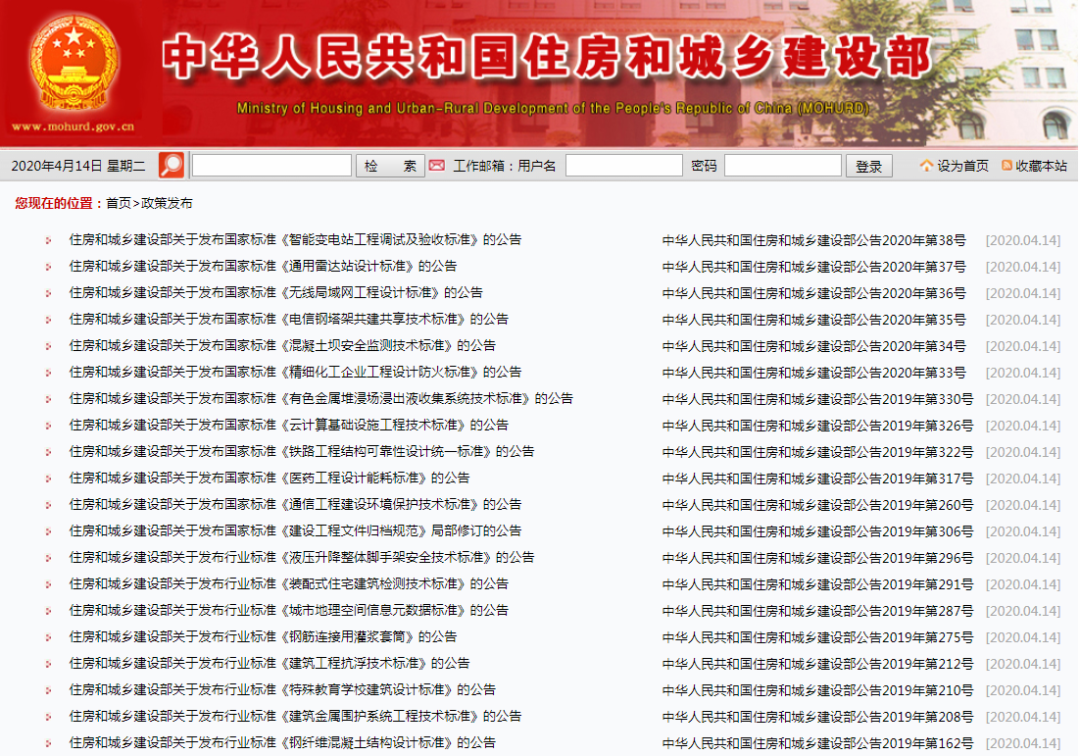Viewport: 1080px width, 756px height.
Task: Go to 首页 in the breadcrumb
Action: pos(118,203)
